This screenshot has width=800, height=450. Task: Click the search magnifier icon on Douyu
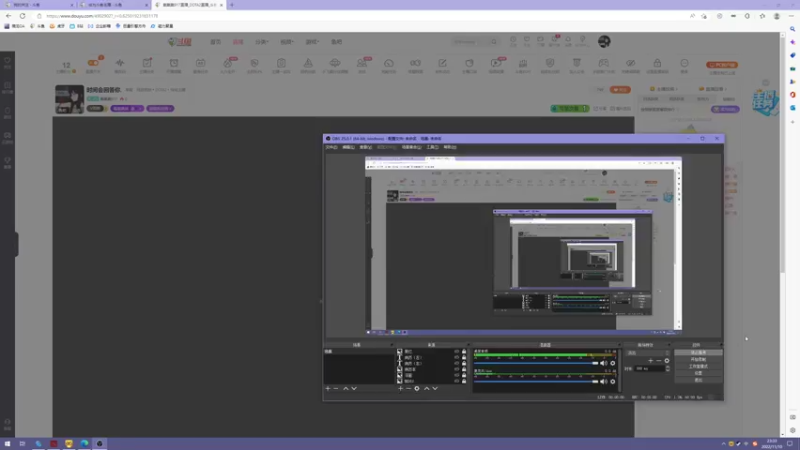[x=493, y=42]
